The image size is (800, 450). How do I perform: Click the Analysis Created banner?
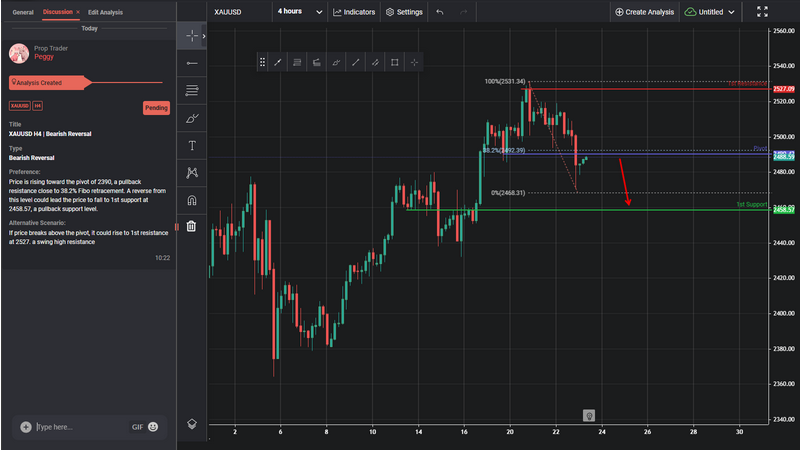(x=49, y=83)
